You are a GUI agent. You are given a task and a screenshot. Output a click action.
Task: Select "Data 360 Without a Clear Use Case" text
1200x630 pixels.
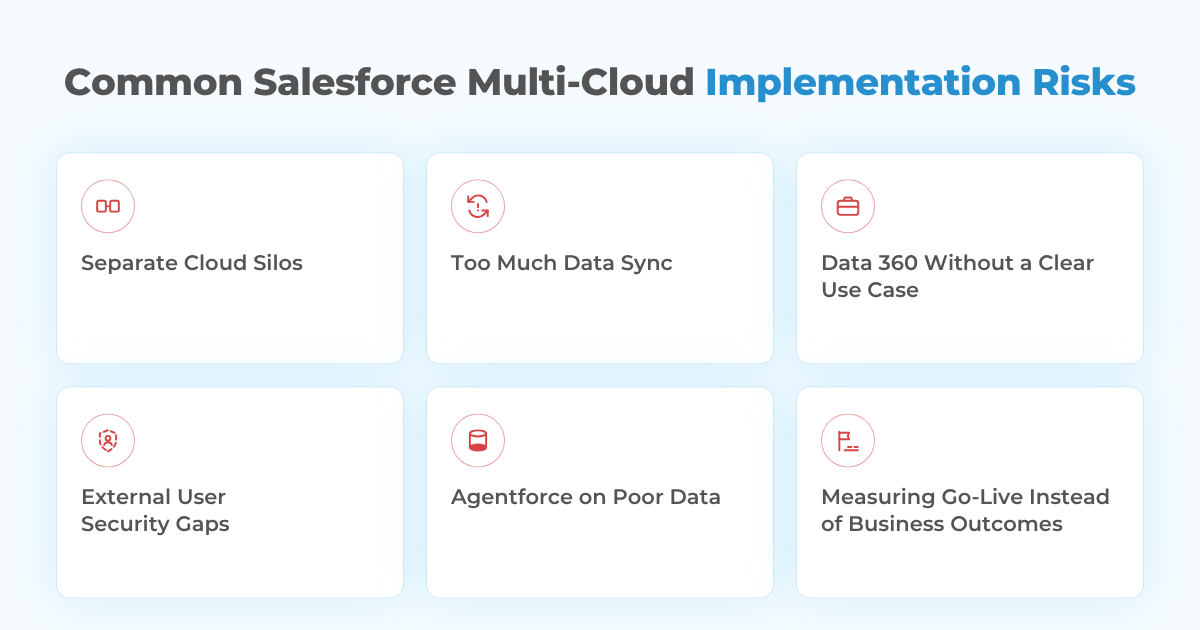click(958, 276)
